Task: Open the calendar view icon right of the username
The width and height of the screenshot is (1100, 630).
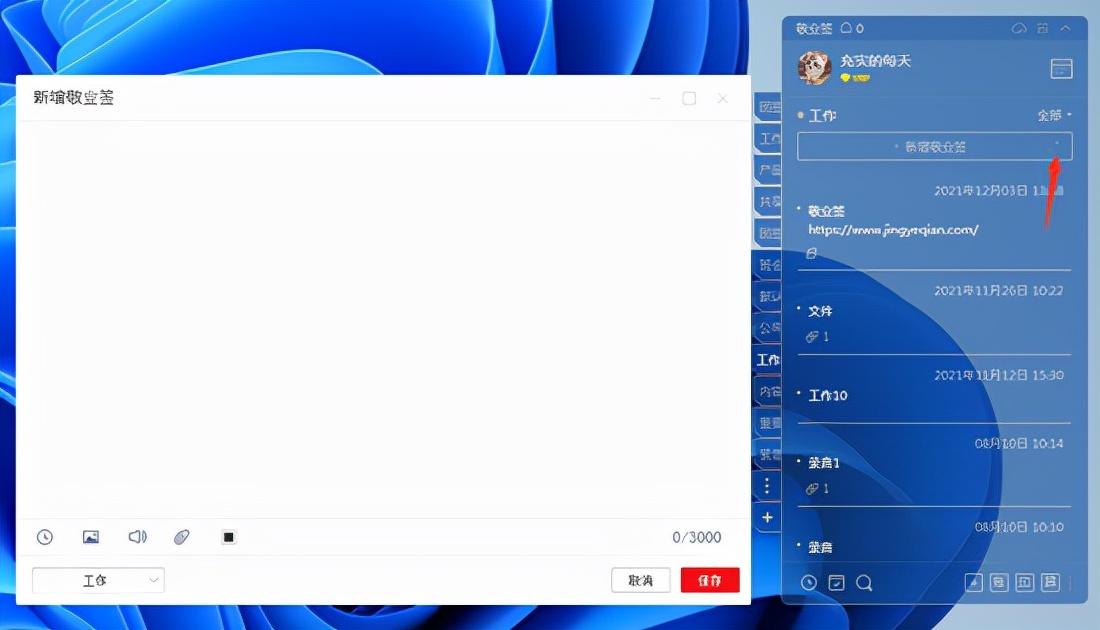Action: (1061, 69)
